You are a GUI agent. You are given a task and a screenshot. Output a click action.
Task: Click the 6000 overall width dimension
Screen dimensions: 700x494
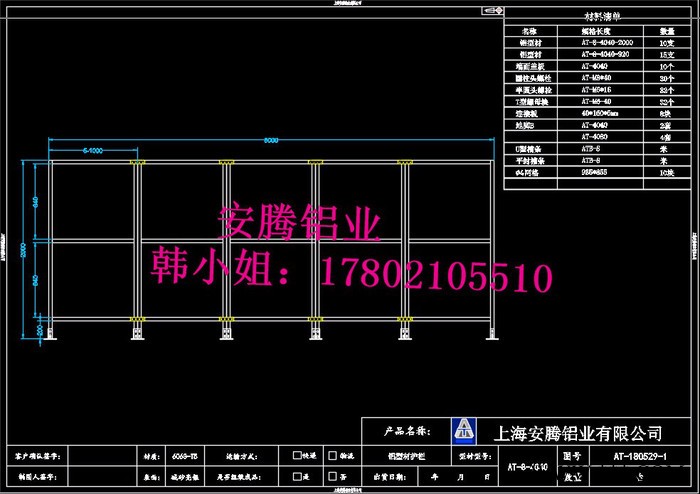pos(271,140)
